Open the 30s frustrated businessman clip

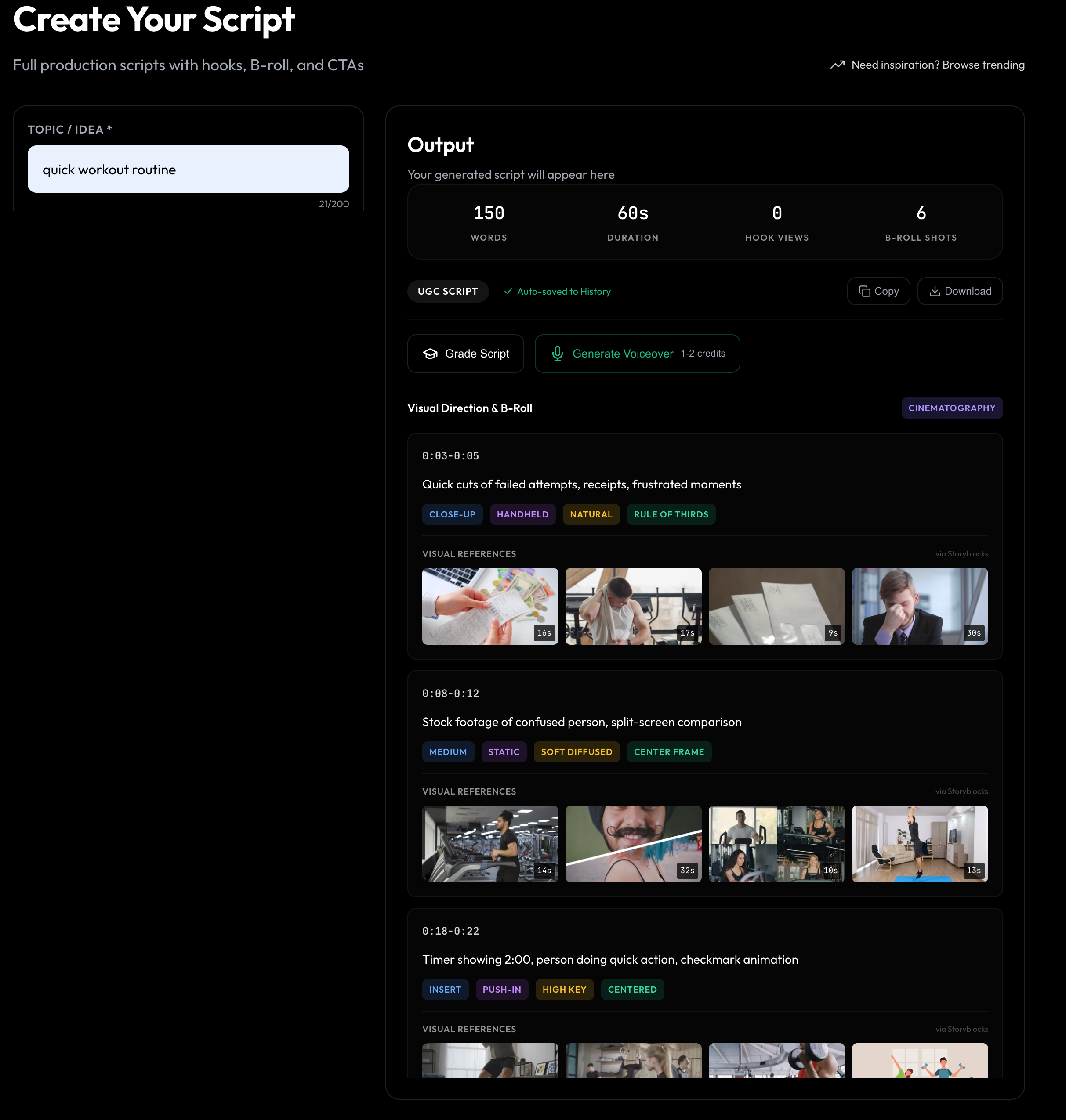(919, 606)
